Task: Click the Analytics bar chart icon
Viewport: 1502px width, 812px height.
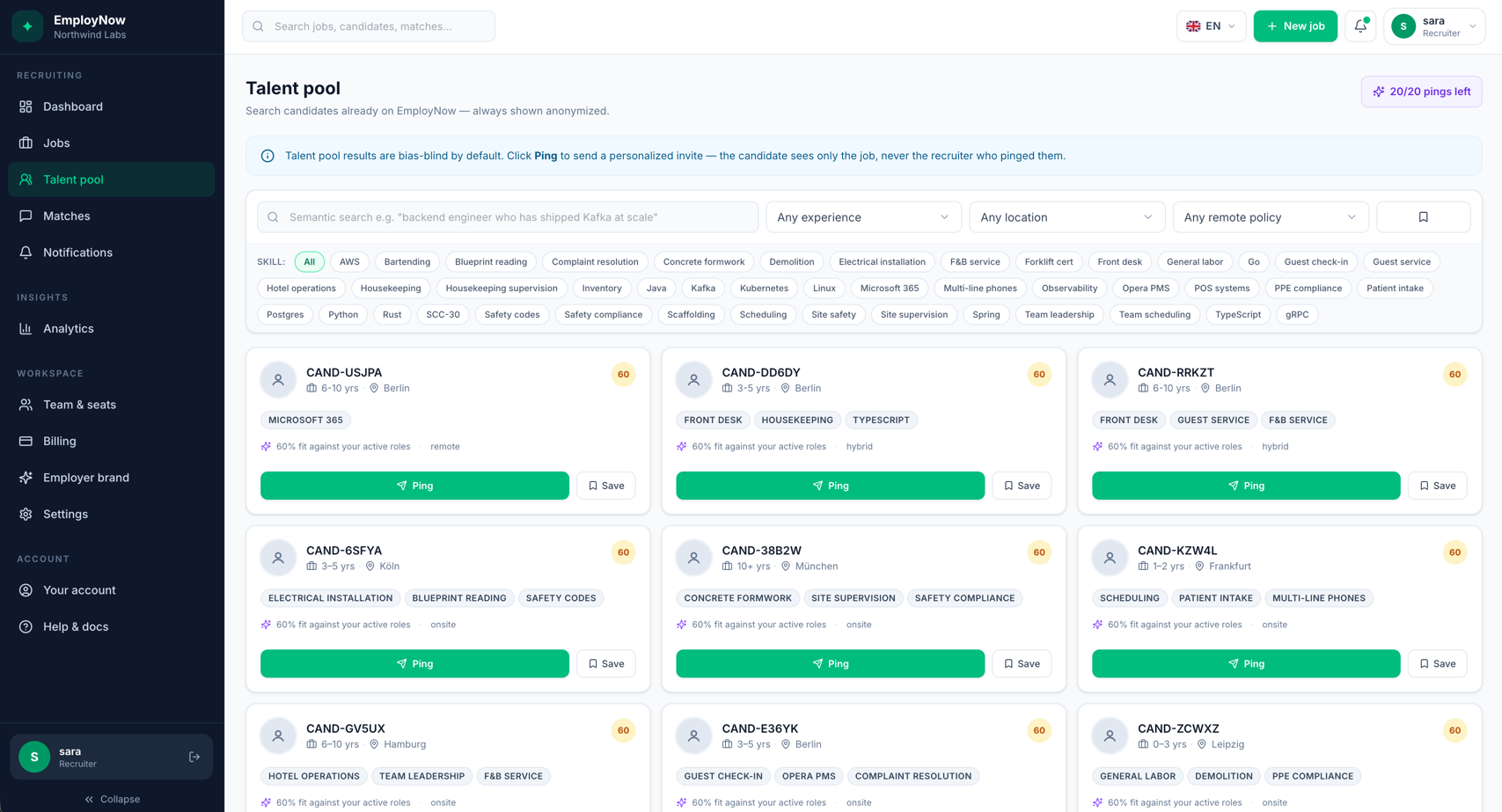Action: click(26, 328)
